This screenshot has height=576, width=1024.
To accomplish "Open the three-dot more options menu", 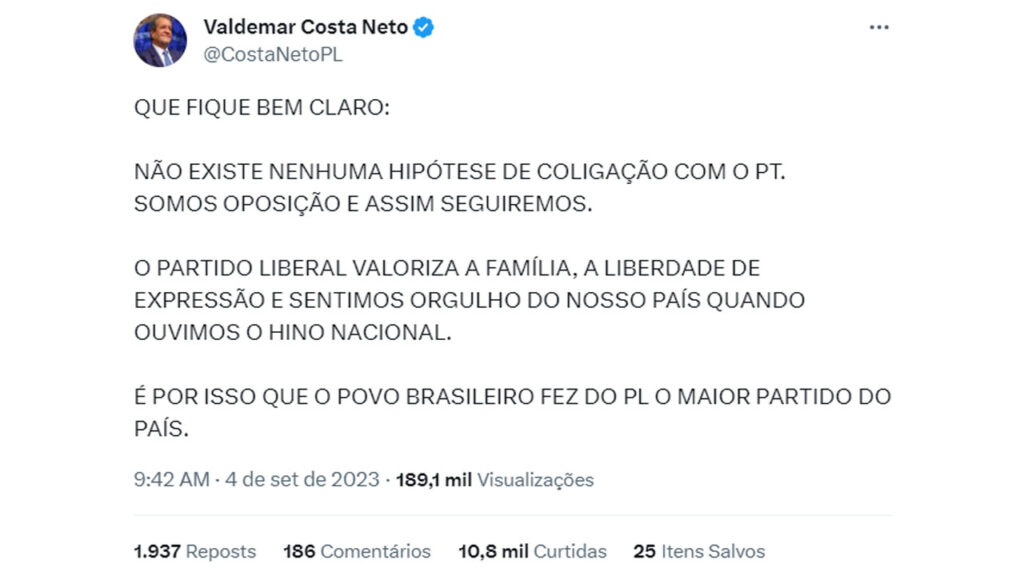I will click(879, 28).
